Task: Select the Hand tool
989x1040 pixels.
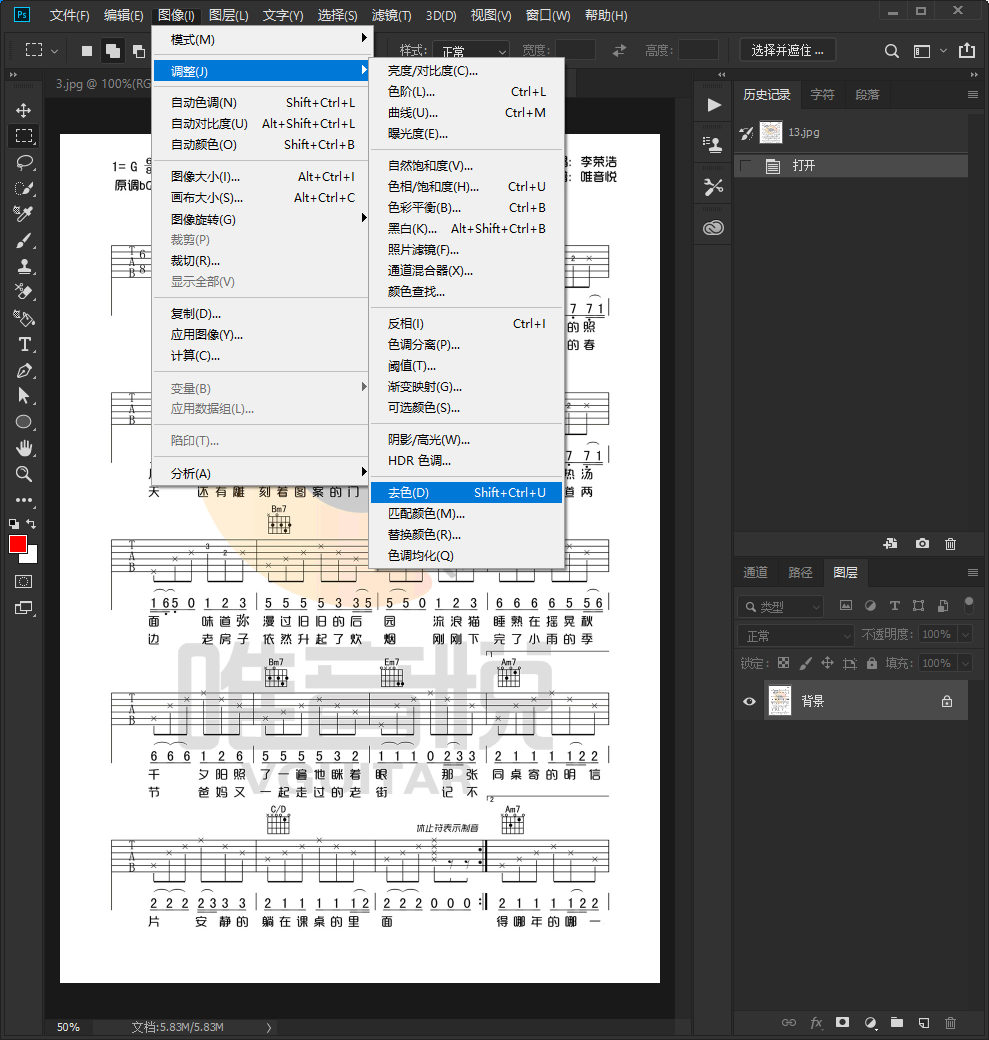Action: pyautogui.click(x=24, y=448)
